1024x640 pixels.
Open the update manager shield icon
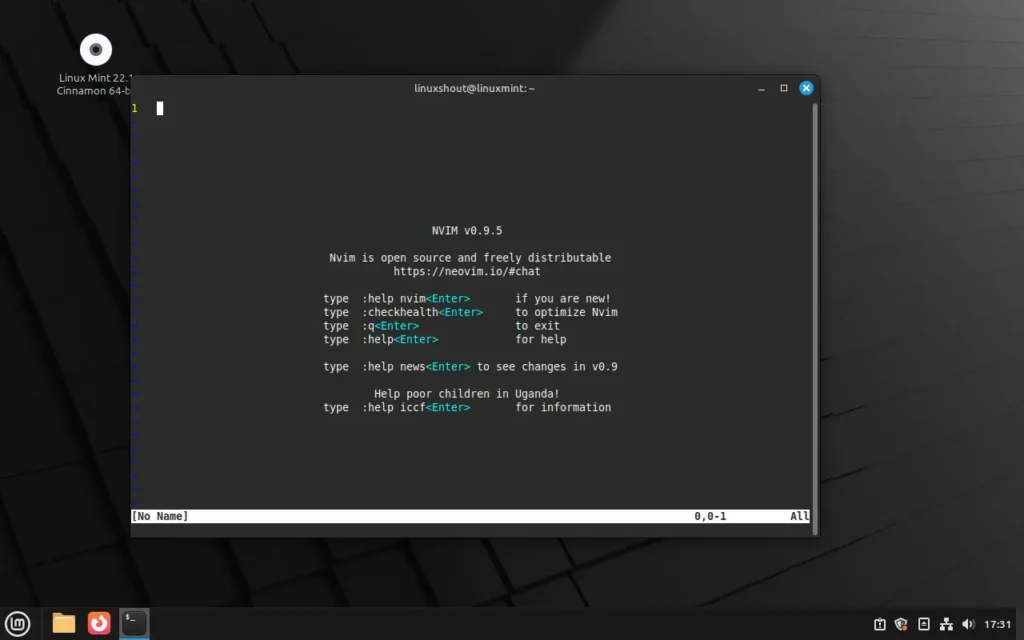click(901, 624)
